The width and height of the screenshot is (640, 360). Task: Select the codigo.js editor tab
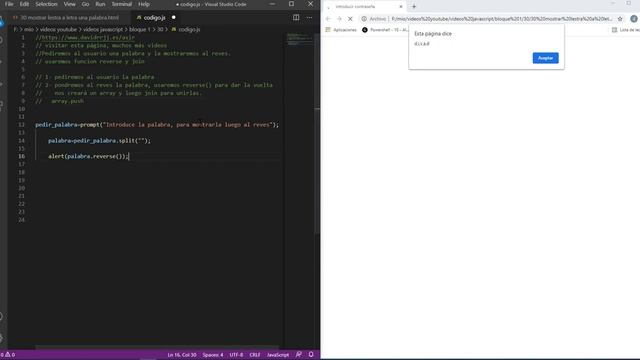click(x=154, y=18)
